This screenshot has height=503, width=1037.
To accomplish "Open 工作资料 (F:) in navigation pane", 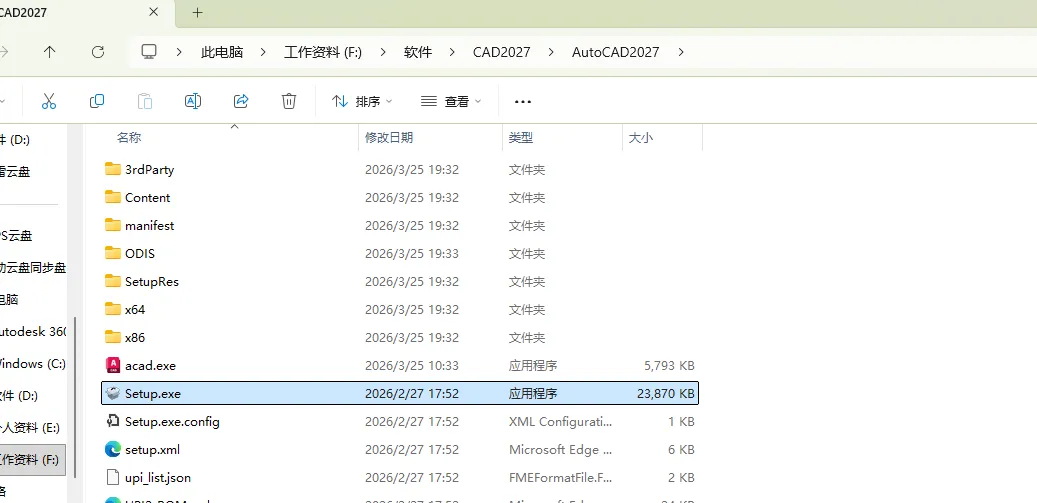I will 33,459.
